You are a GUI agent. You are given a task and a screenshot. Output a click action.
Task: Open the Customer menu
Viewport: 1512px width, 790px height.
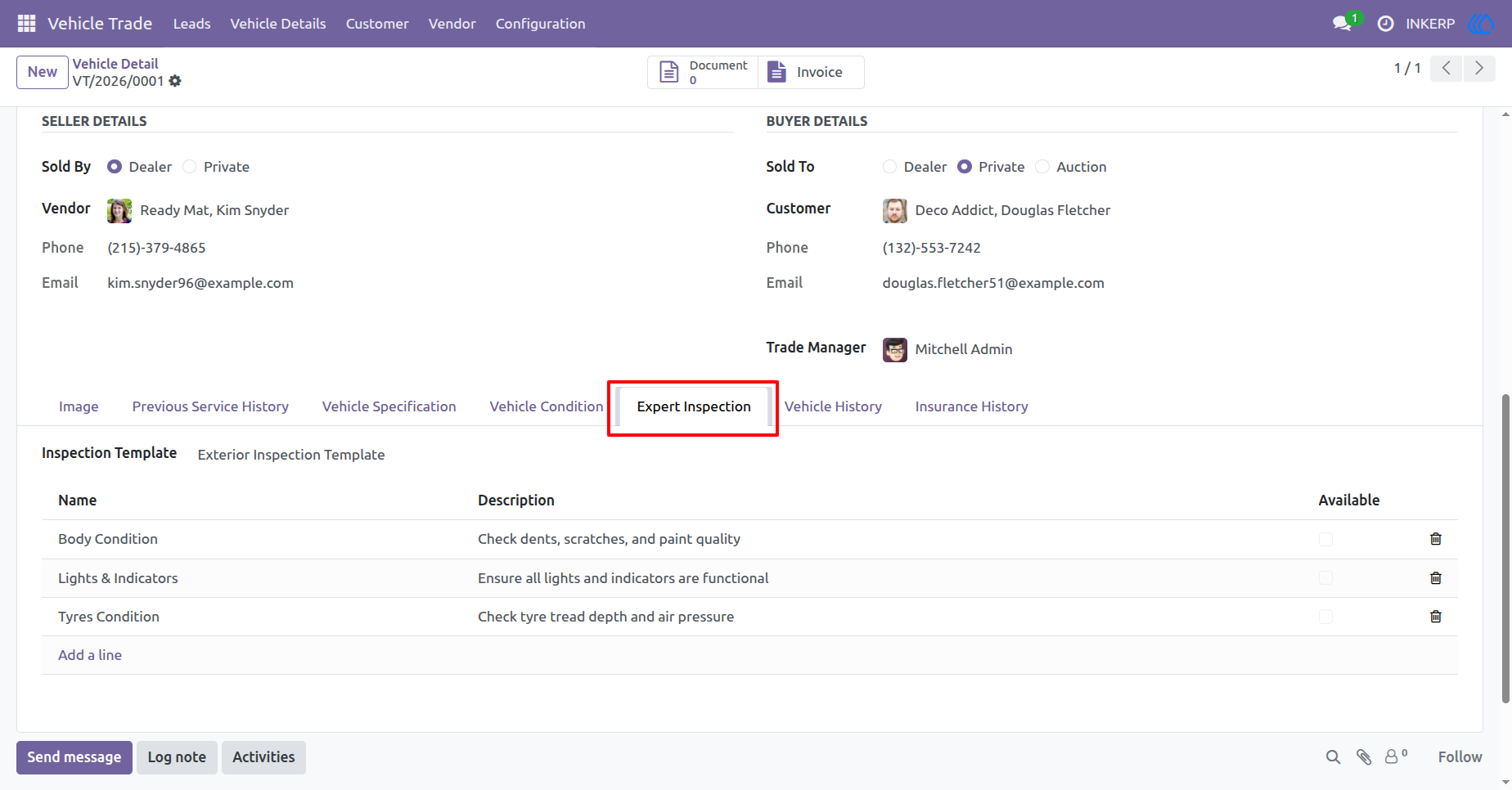(377, 24)
